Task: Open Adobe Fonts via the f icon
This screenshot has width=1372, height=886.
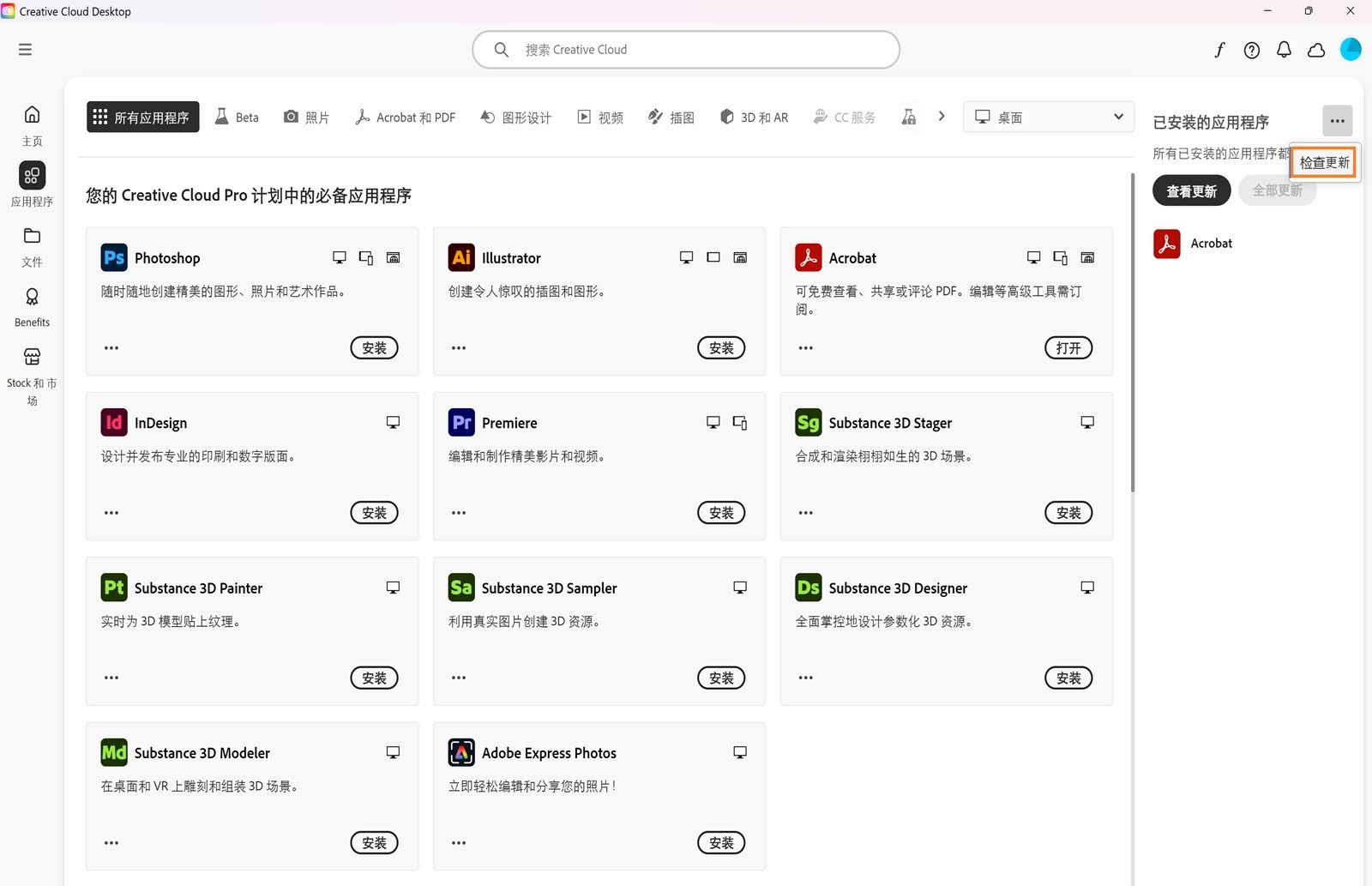Action: [1219, 50]
